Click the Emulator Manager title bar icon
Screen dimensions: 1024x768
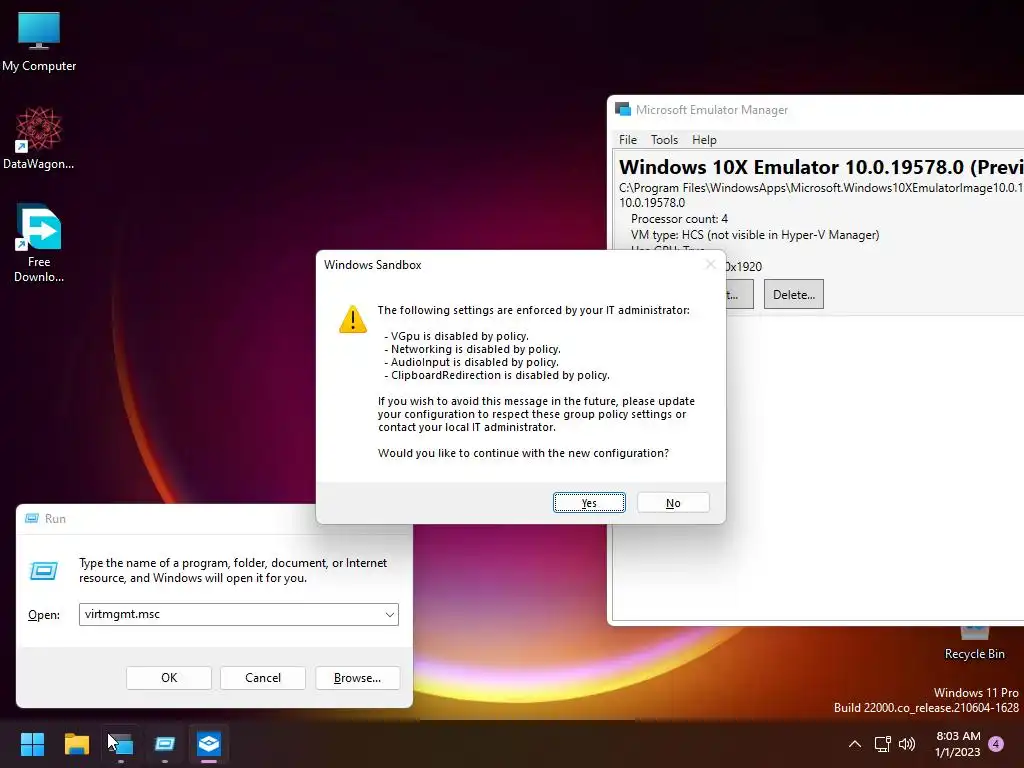point(623,110)
